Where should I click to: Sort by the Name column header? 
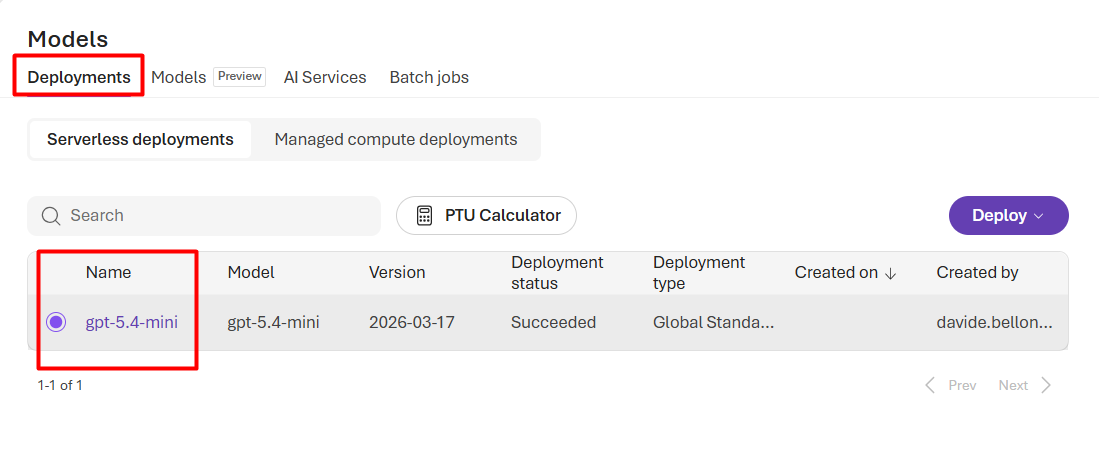[x=109, y=273]
